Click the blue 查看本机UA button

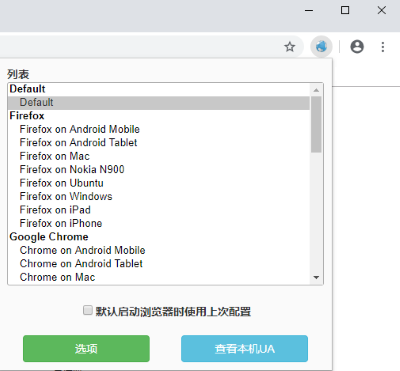pyautogui.click(x=244, y=349)
